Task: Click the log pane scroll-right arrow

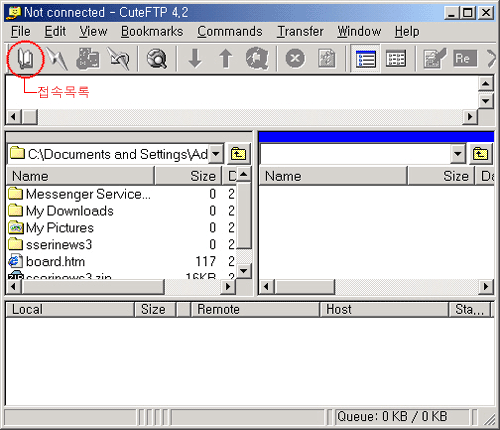Action: coord(470,117)
